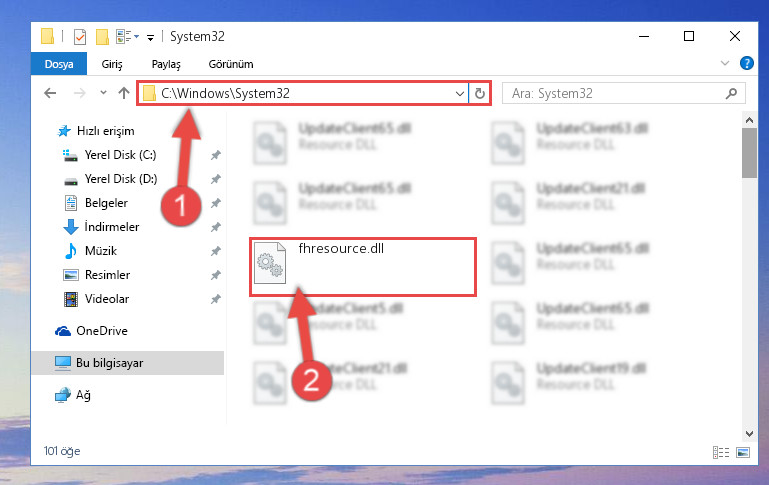
Task: Unpin Müzik using its pin icon
Action: [215, 251]
